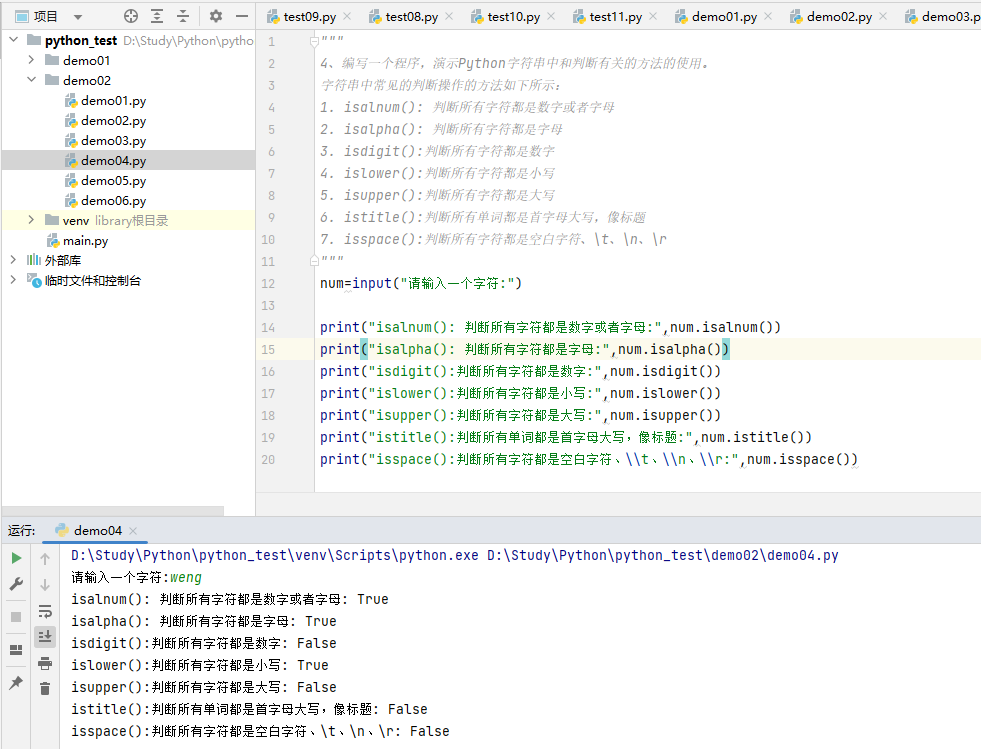The width and height of the screenshot is (981, 749).
Task: Click the stop process square icon
Action: click(x=16, y=617)
